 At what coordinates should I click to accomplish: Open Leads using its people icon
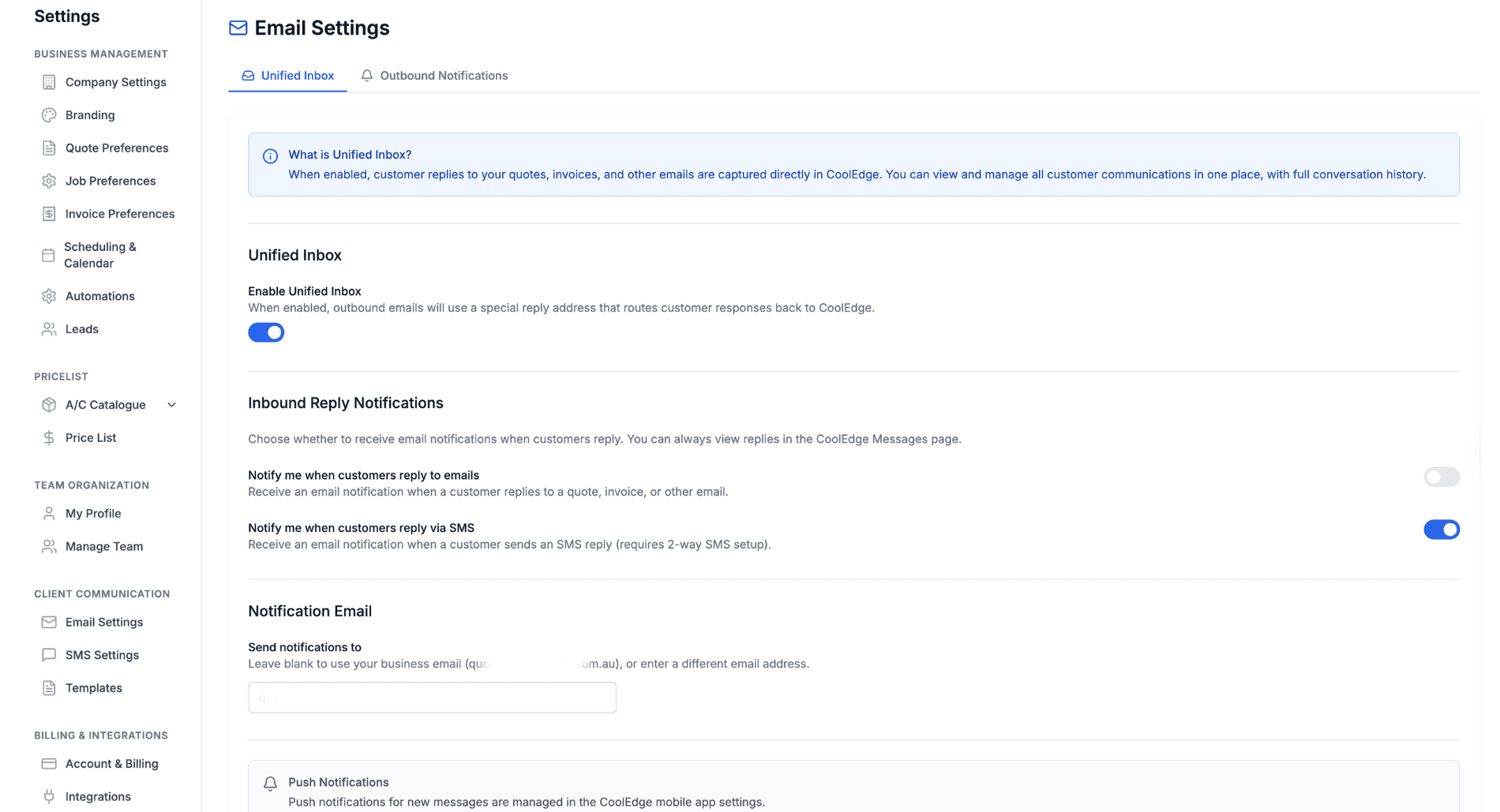[x=48, y=328]
